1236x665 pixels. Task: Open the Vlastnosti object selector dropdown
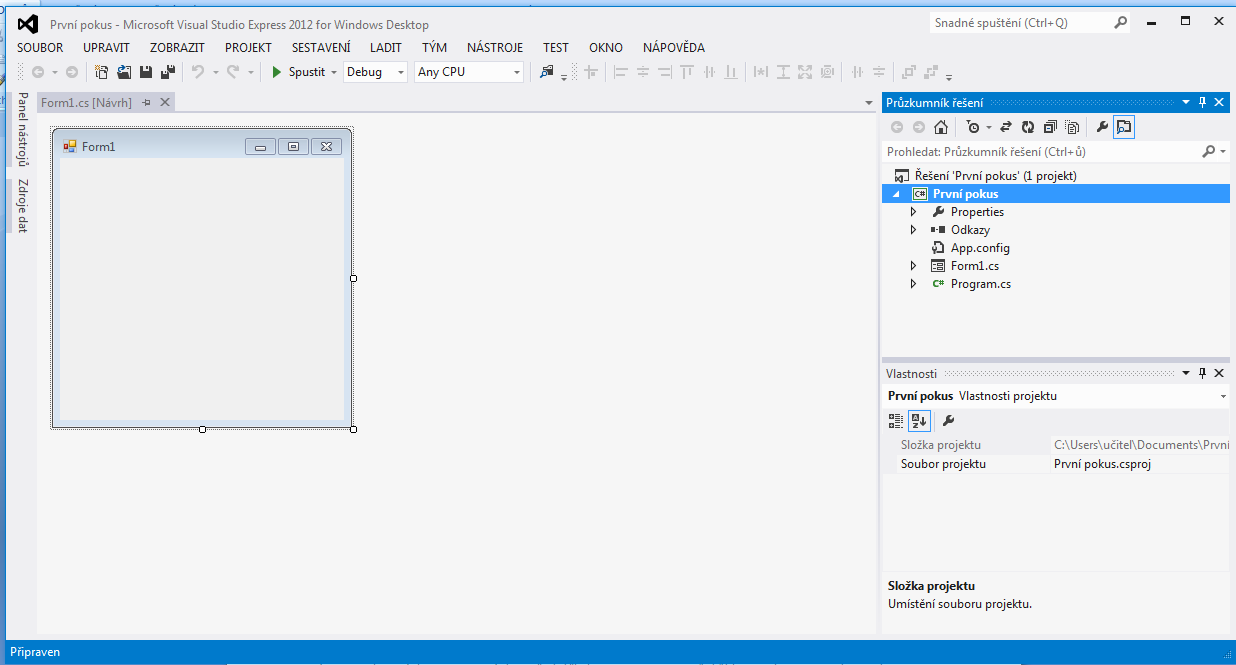1224,396
